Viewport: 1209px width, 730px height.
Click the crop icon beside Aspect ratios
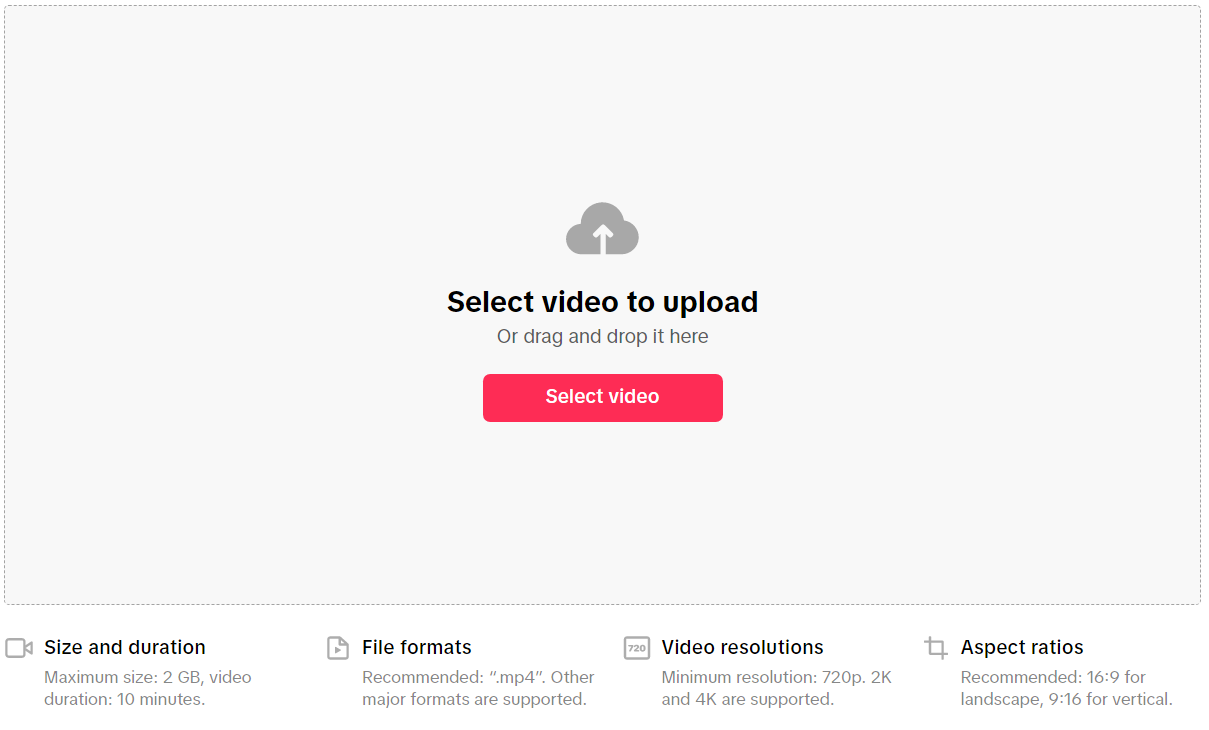(x=936, y=648)
